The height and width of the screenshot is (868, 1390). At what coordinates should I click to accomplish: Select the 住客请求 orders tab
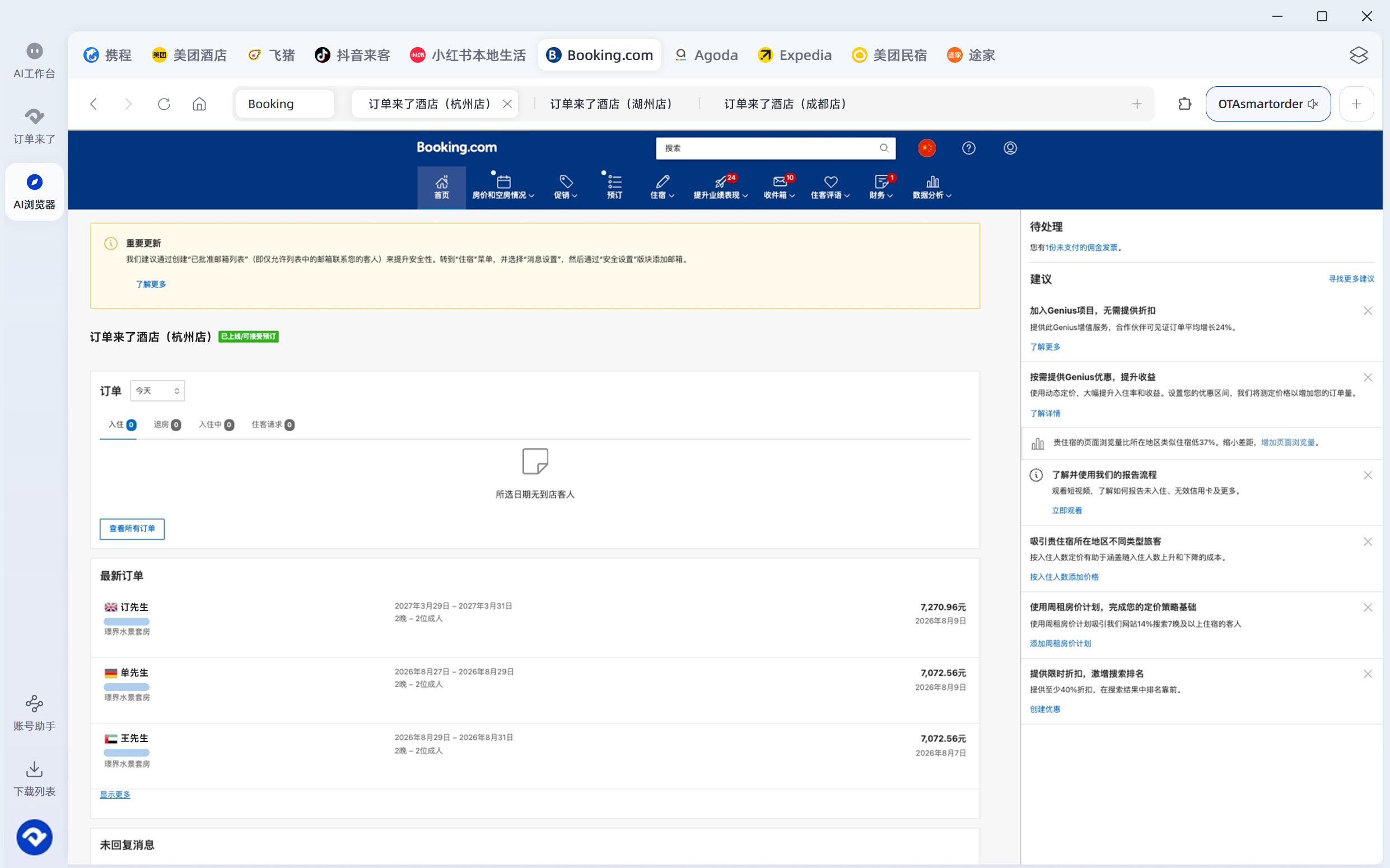coord(273,425)
